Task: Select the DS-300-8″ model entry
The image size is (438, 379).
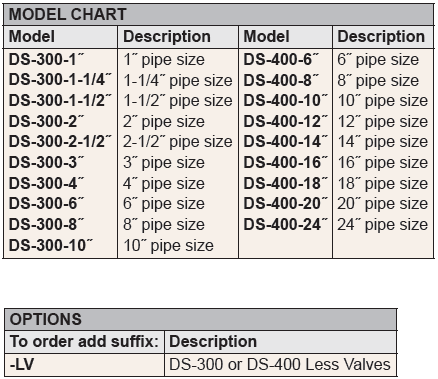Action: 47,224
